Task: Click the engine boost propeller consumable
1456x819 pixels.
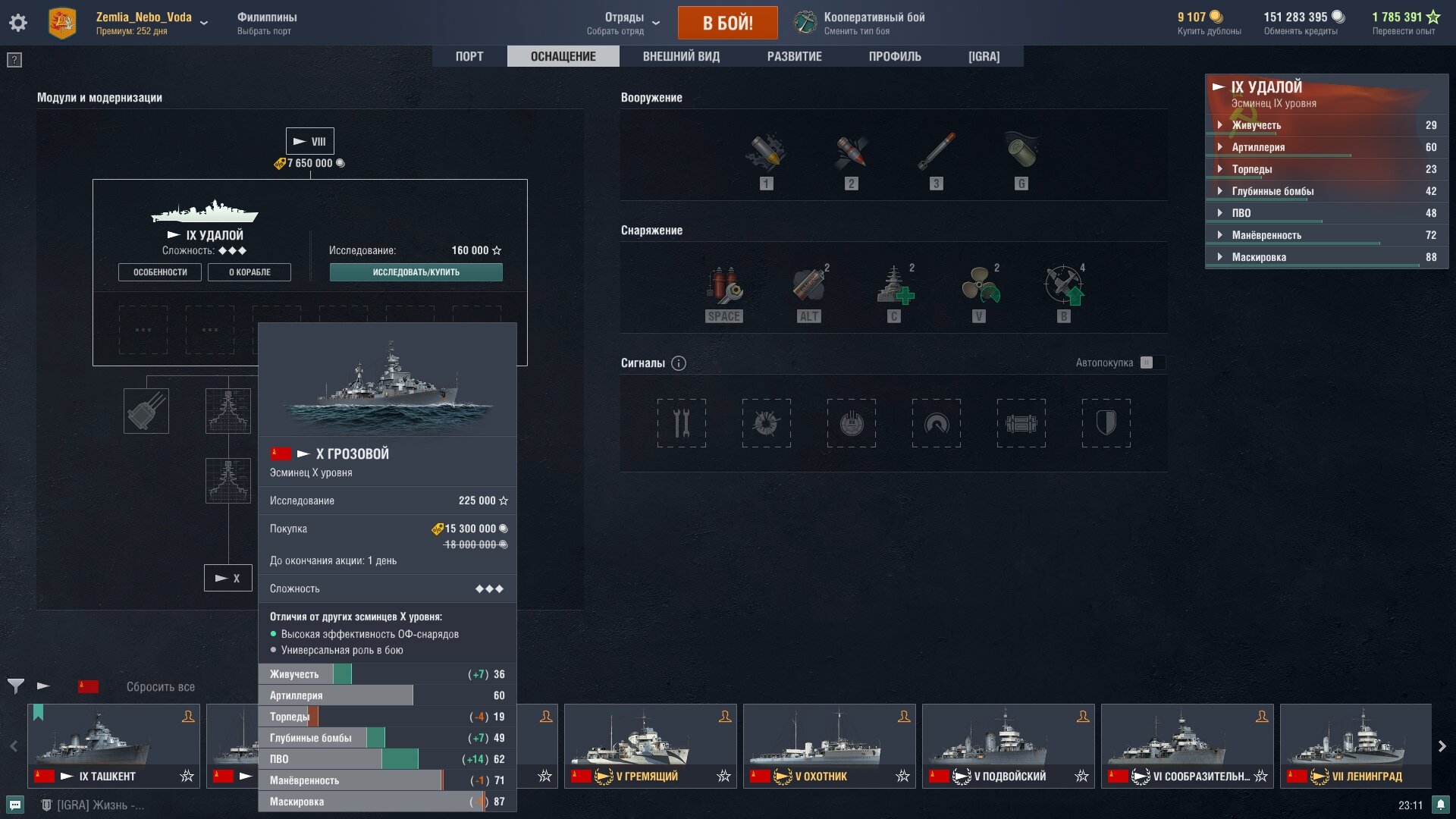Action: tap(980, 286)
